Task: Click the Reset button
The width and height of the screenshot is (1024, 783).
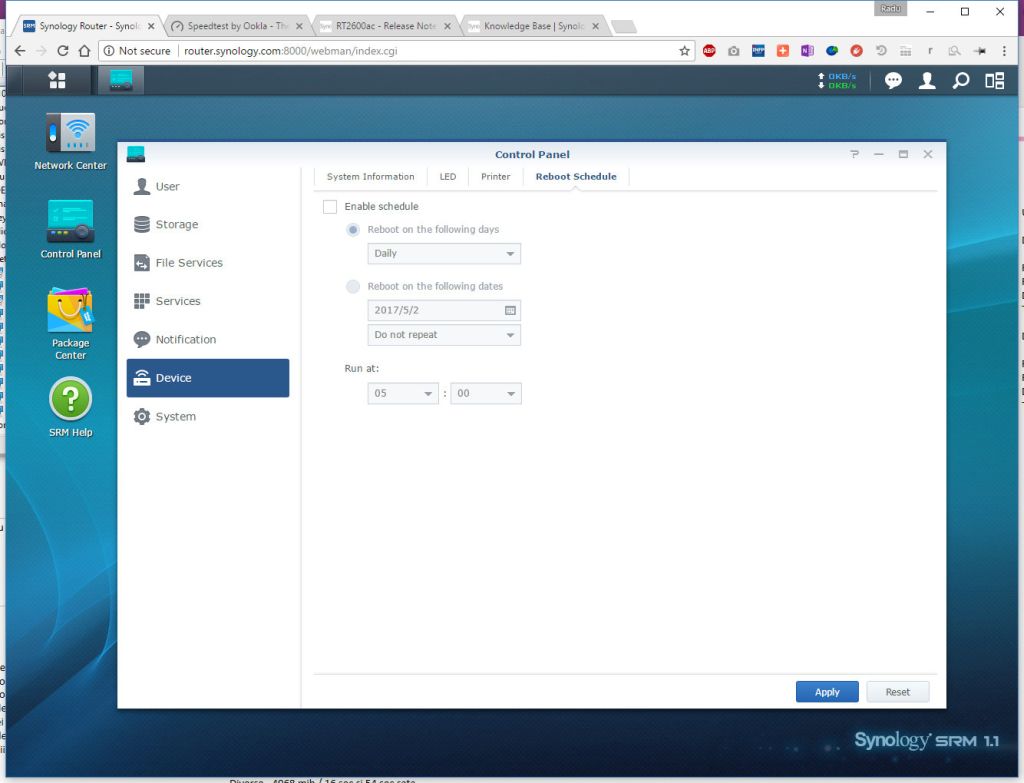Action: point(897,692)
